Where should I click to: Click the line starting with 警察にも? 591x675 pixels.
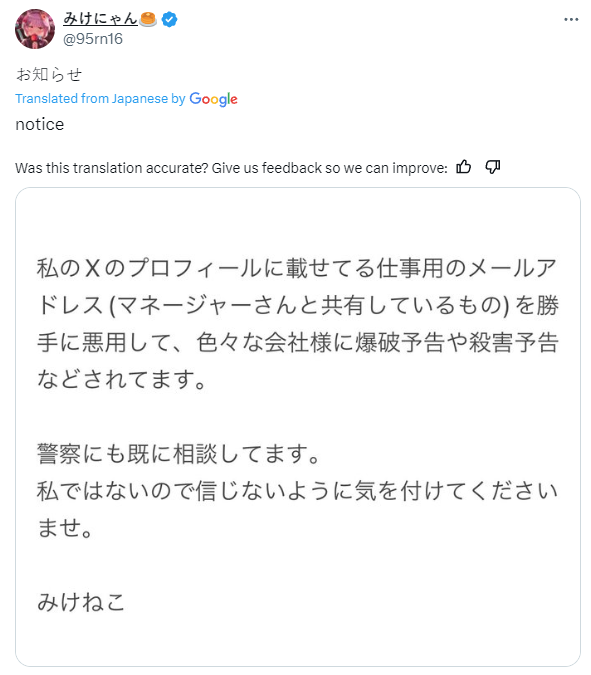tap(178, 454)
